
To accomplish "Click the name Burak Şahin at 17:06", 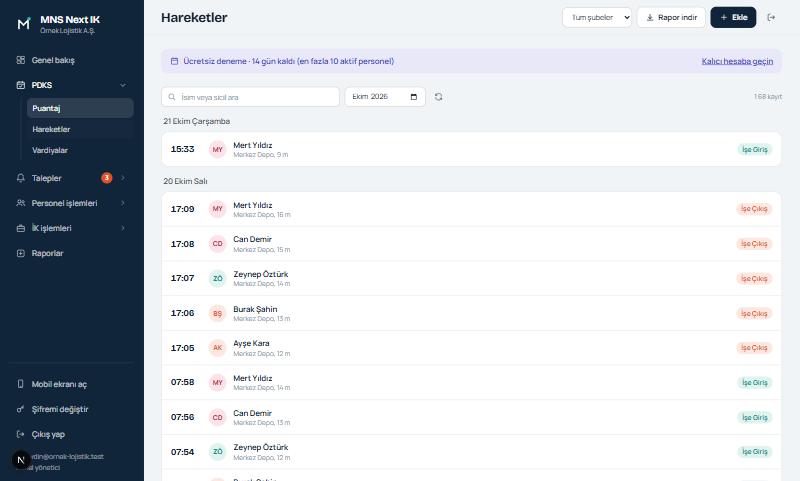I will tap(255, 309).
